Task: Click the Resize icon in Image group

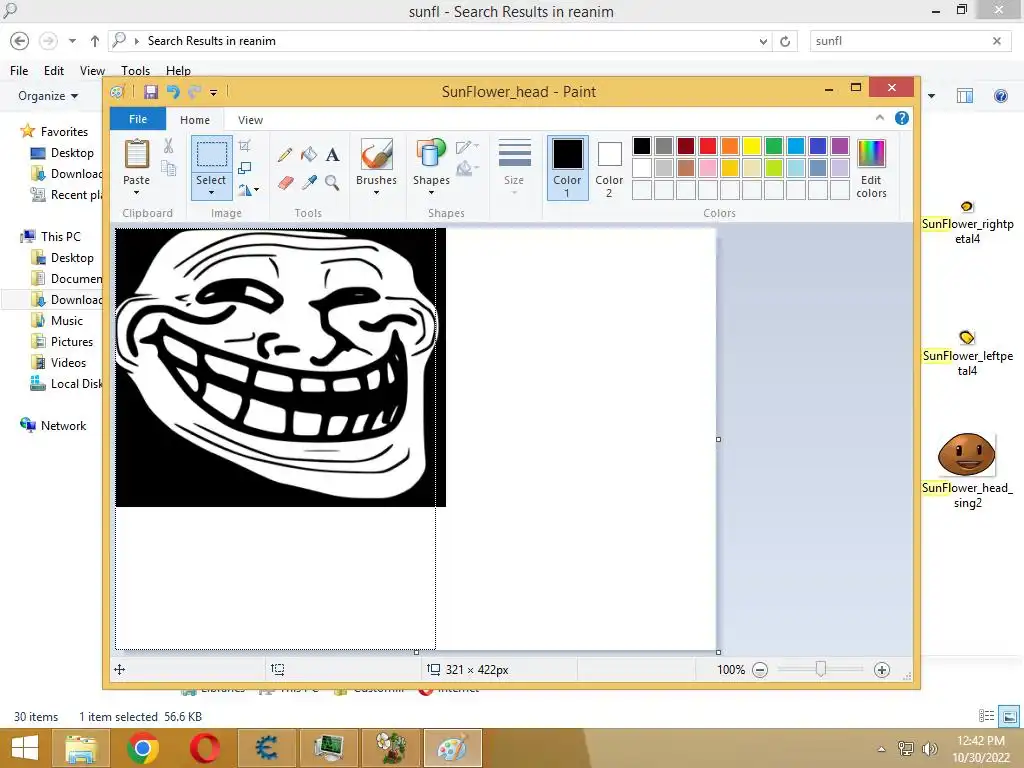Action: click(x=244, y=168)
